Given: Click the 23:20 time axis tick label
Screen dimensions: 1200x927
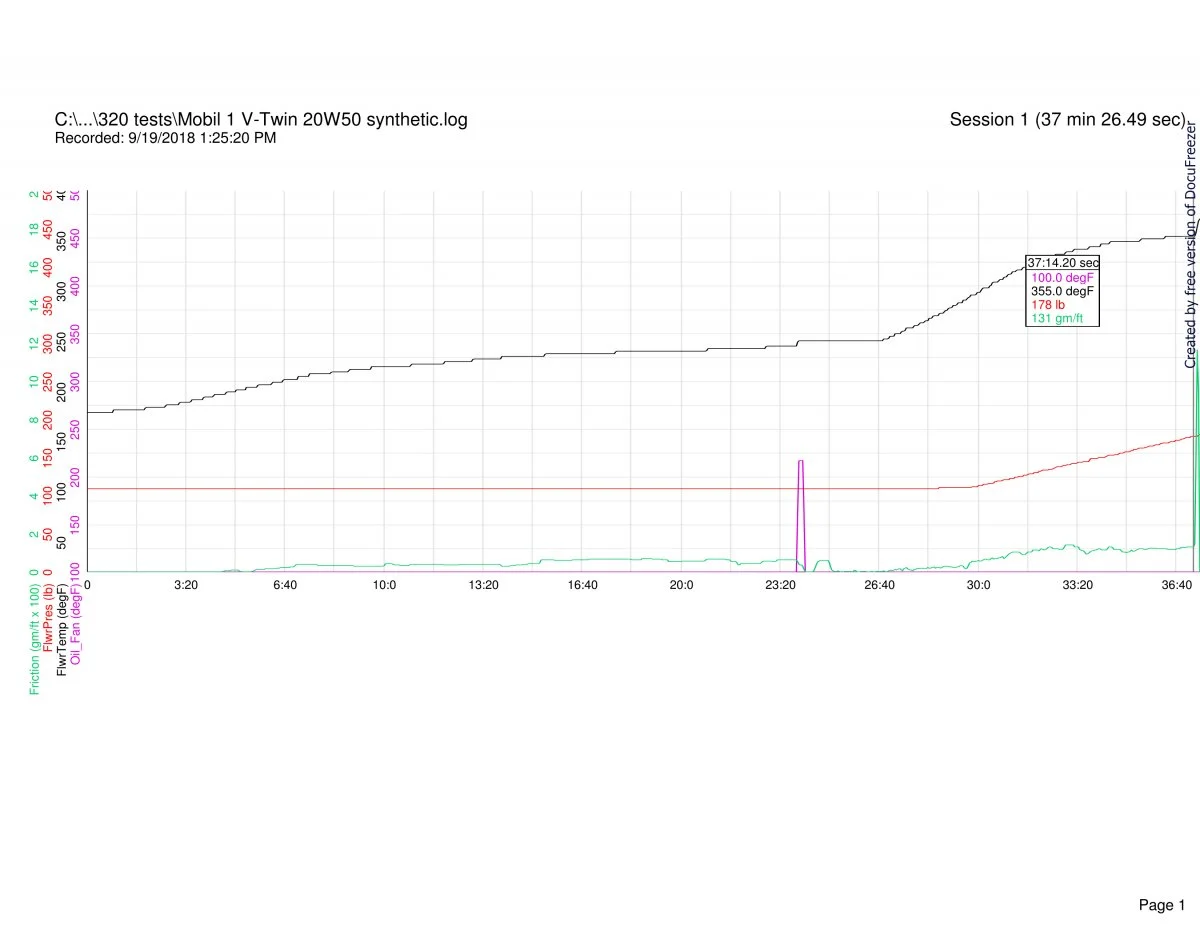Looking at the screenshot, I should 780,584.
